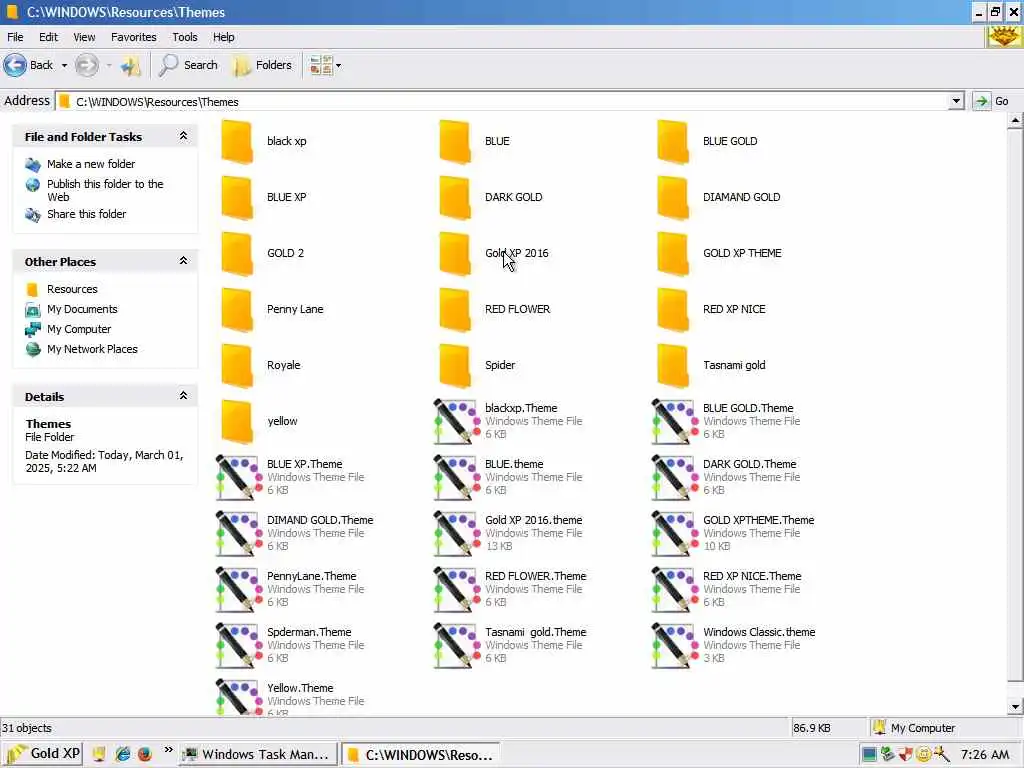
Task: Switch to Windows Task Manager taskbar button
Action: [257, 754]
